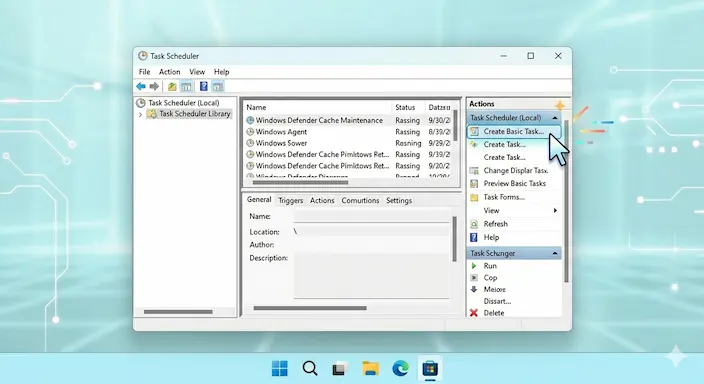The height and width of the screenshot is (384, 704).
Task: Toggle the show/hide console tree toolbar icon
Action: pyautogui.click(x=186, y=86)
